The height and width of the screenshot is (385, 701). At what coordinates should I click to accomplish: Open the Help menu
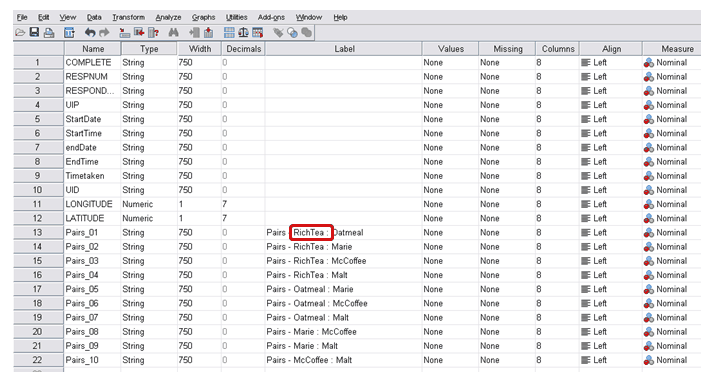pos(340,17)
